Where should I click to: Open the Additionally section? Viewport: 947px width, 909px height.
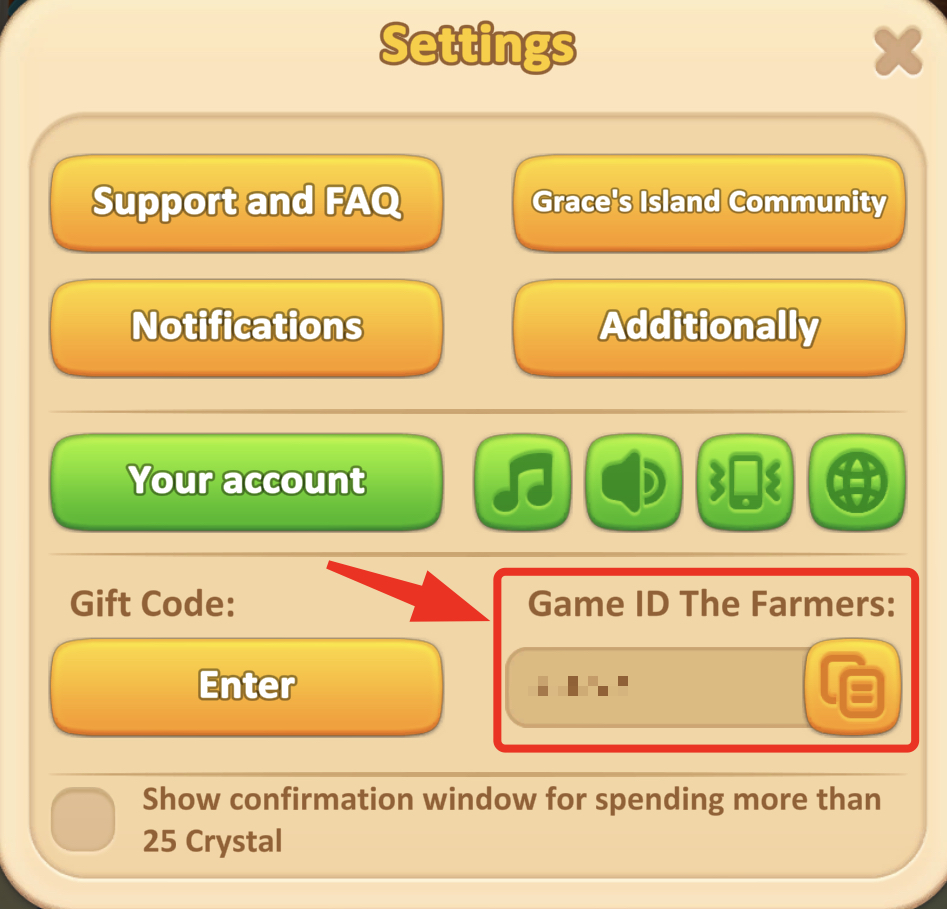coord(709,328)
